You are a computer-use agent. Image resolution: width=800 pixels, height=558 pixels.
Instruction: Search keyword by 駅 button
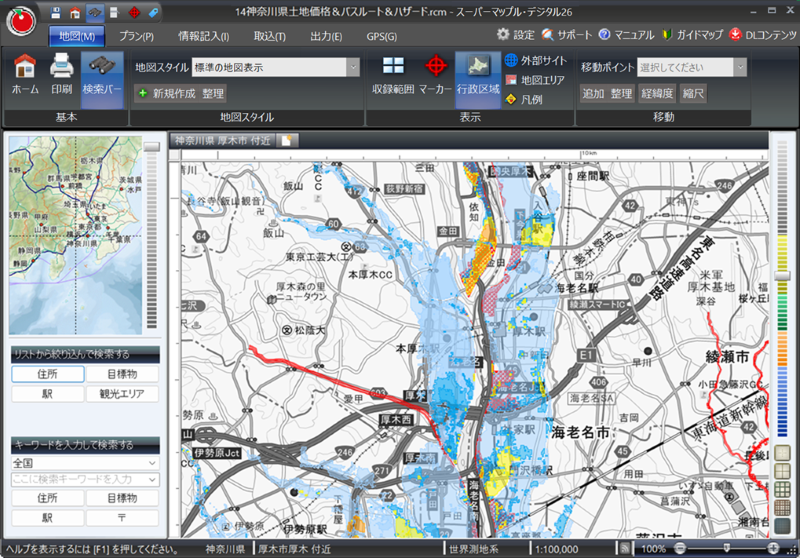pyautogui.click(x=48, y=518)
